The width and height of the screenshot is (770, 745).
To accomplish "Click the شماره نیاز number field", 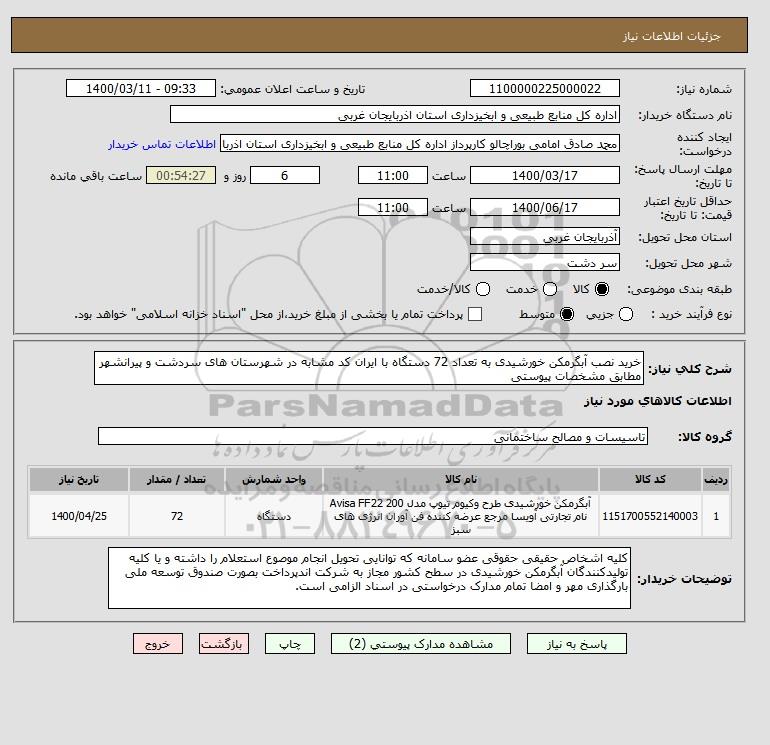I will point(545,88).
